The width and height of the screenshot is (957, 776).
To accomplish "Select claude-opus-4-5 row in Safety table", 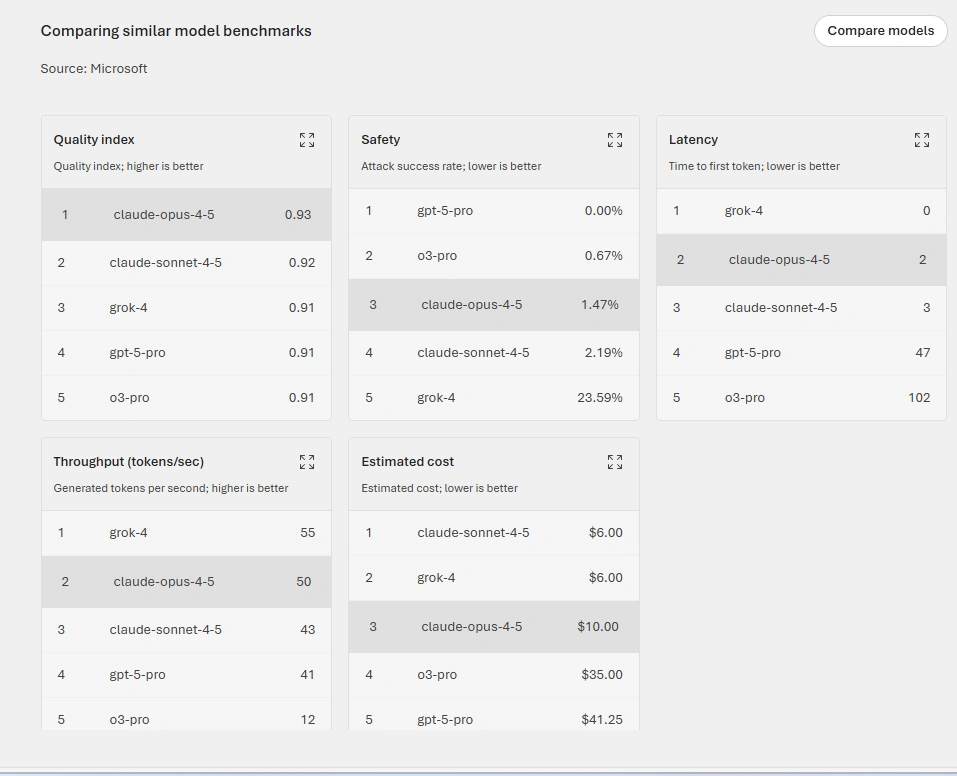I will point(494,305).
